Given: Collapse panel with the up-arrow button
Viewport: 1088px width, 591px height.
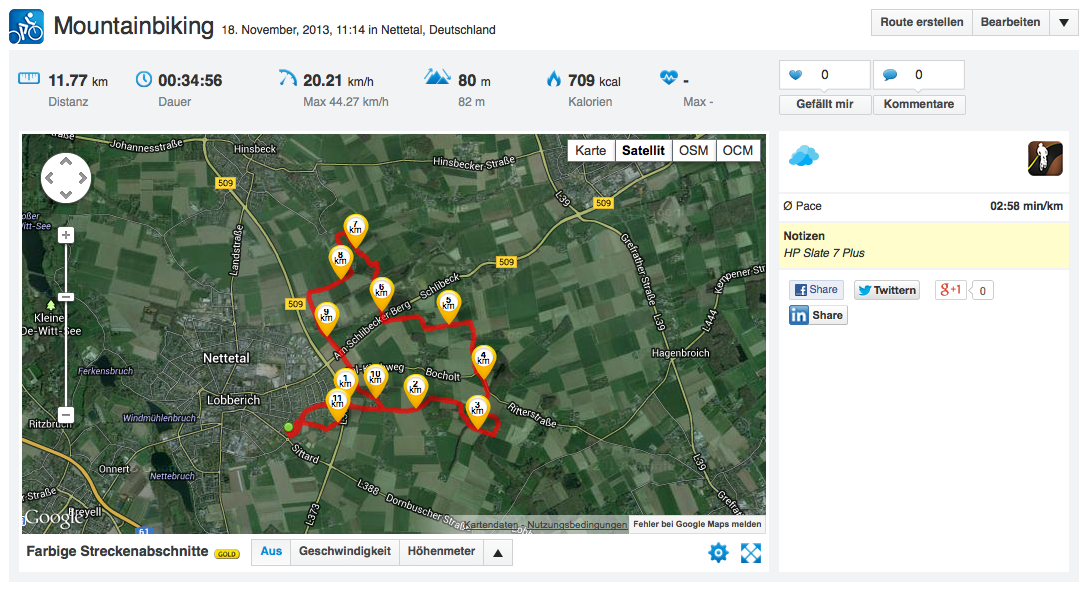Looking at the screenshot, I should (498, 553).
